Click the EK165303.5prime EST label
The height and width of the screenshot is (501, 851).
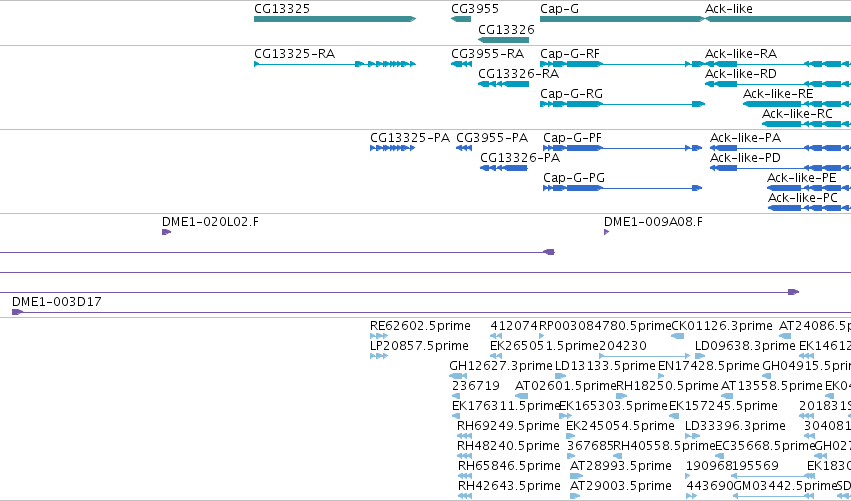tap(613, 406)
